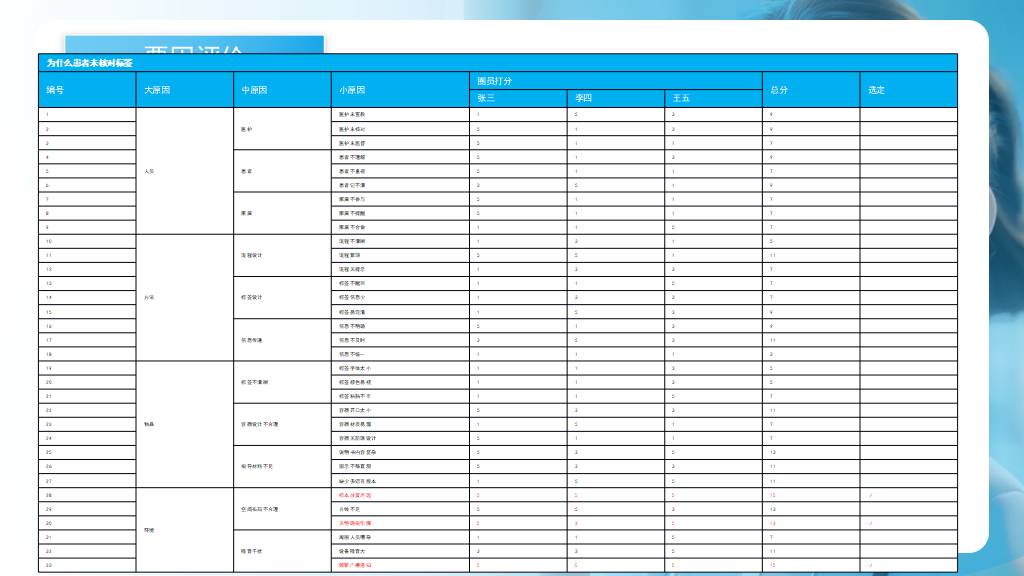
Task: Select the 物品 major cause cell
Action: (150, 424)
